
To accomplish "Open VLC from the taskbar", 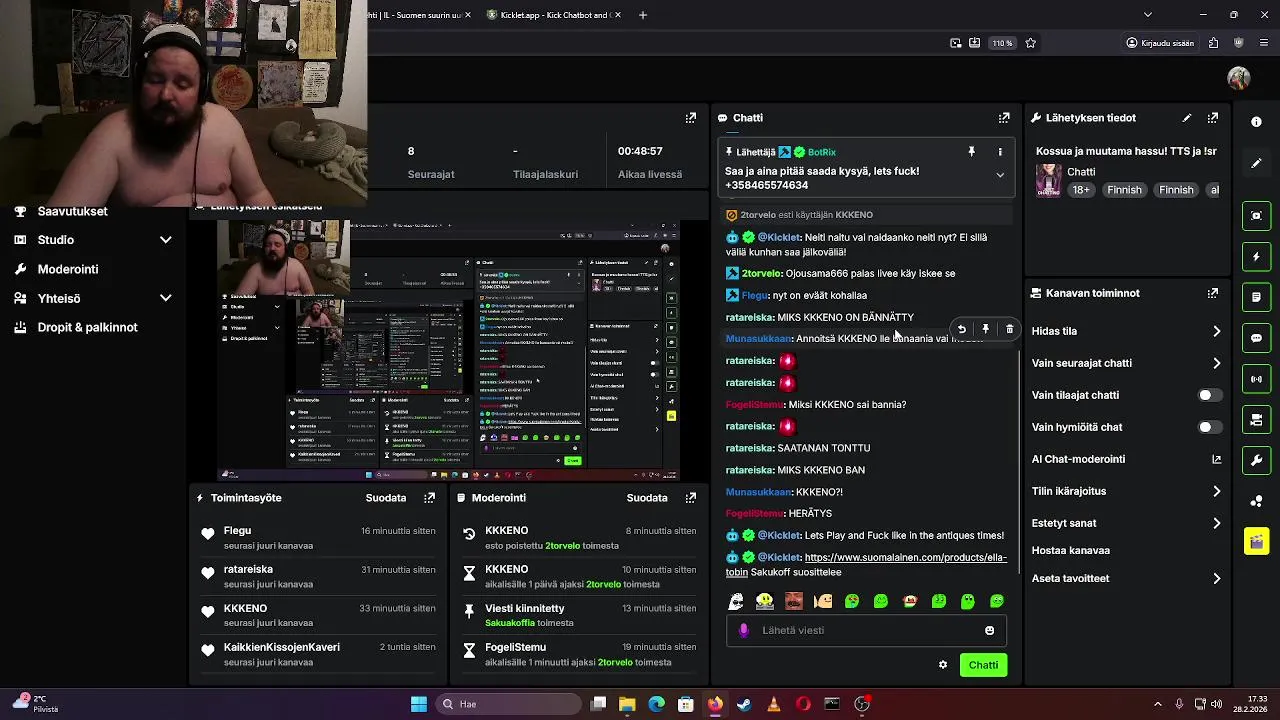I will point(773,704).
